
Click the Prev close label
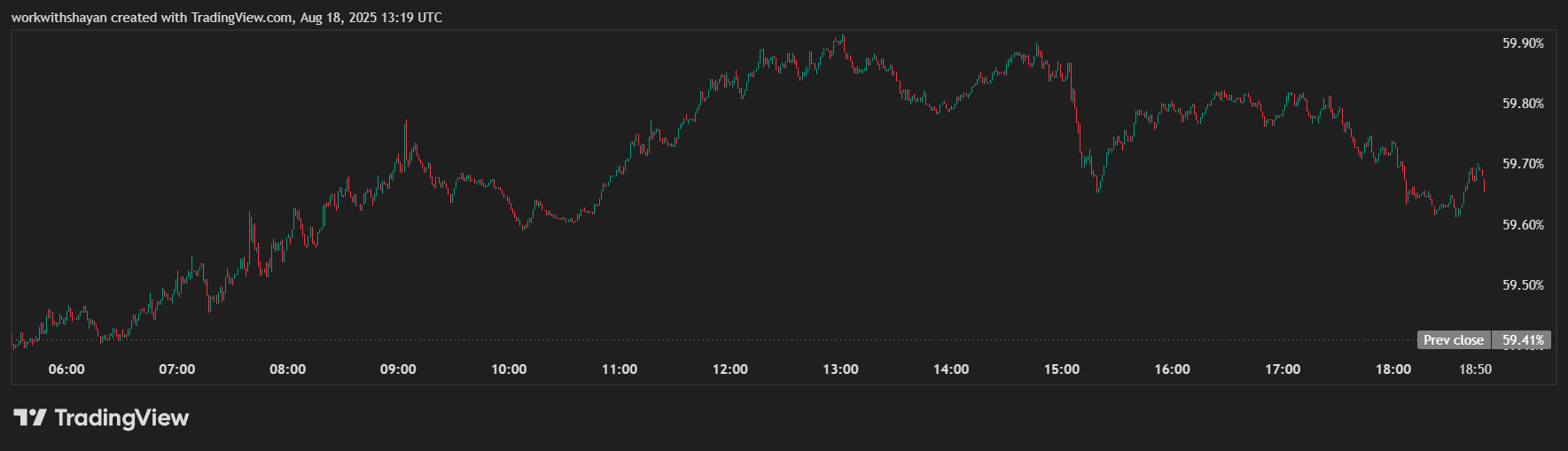pyautogui.click(x=1454, y=340)
